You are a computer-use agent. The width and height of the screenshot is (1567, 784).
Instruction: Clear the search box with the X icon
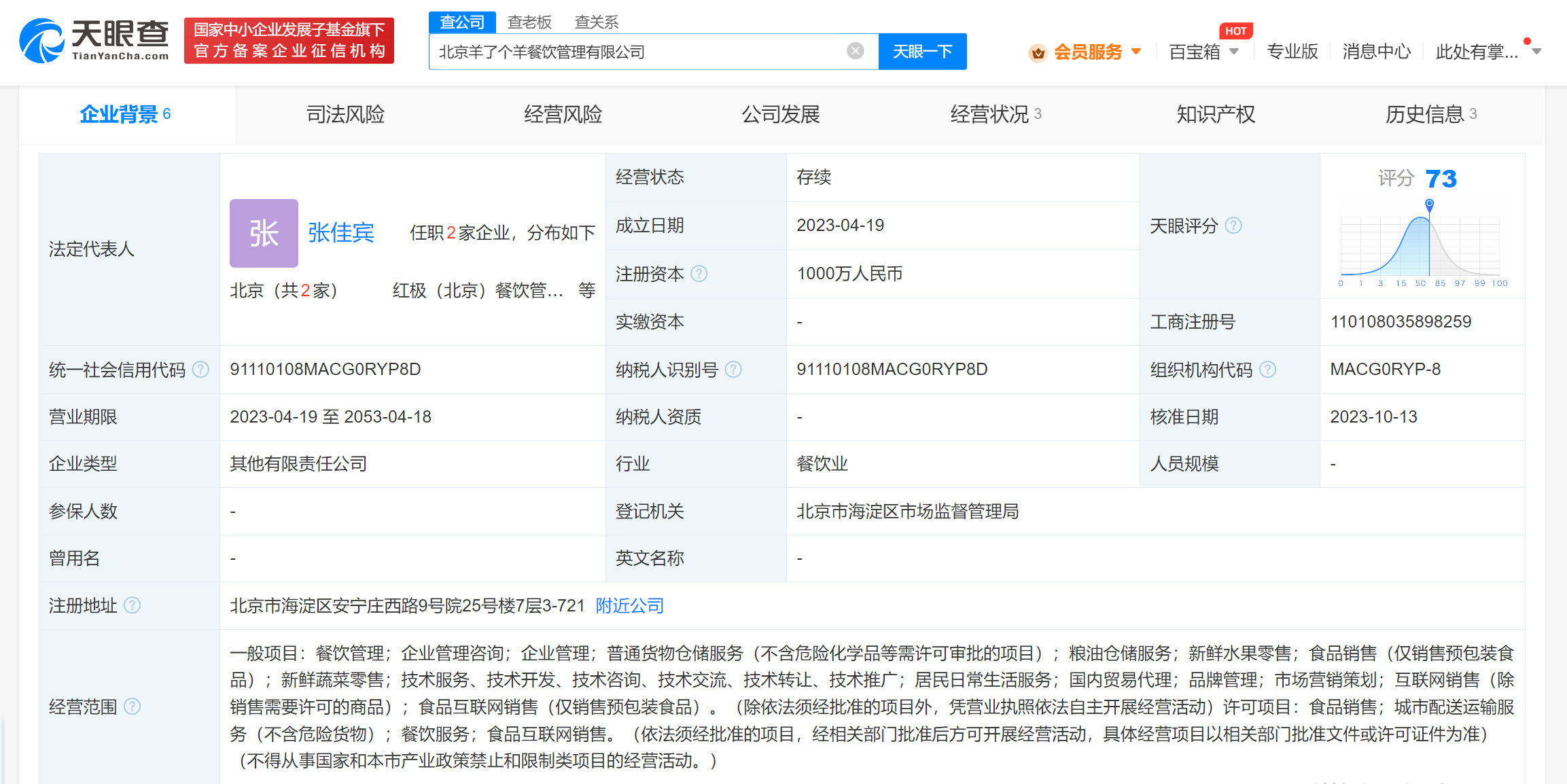pos(856,51)
